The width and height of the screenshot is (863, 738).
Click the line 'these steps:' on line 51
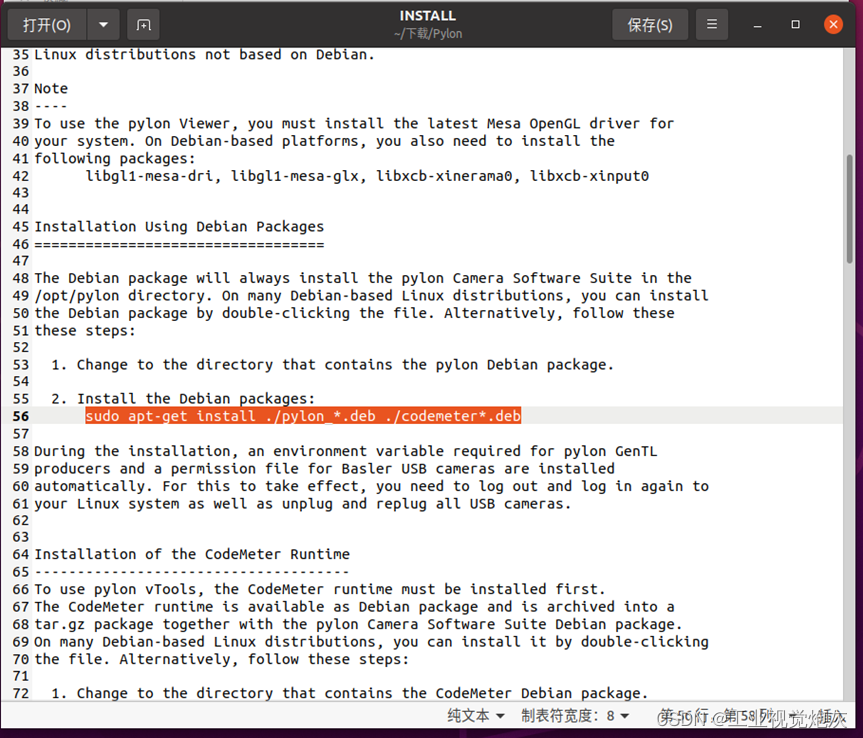point(85,331)
